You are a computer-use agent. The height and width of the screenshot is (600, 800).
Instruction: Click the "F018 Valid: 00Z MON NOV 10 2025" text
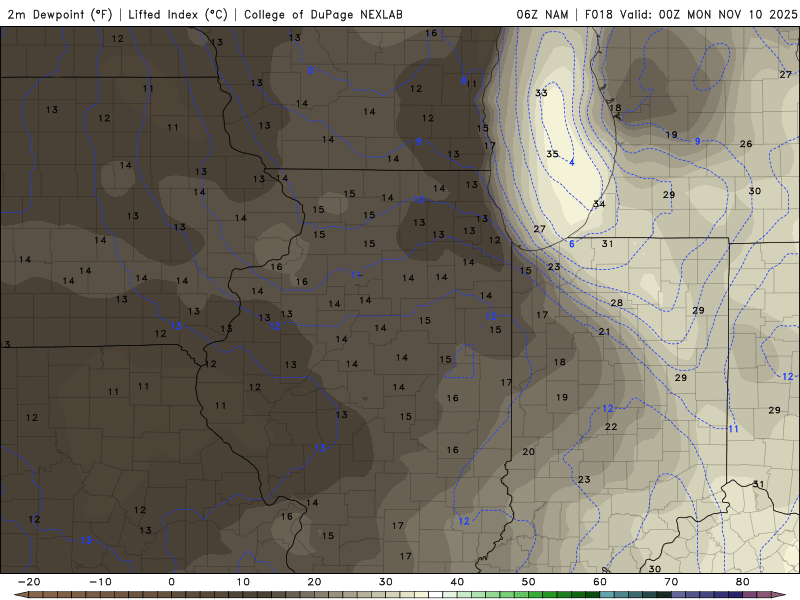pyautogui.click(x=690, y=14)
